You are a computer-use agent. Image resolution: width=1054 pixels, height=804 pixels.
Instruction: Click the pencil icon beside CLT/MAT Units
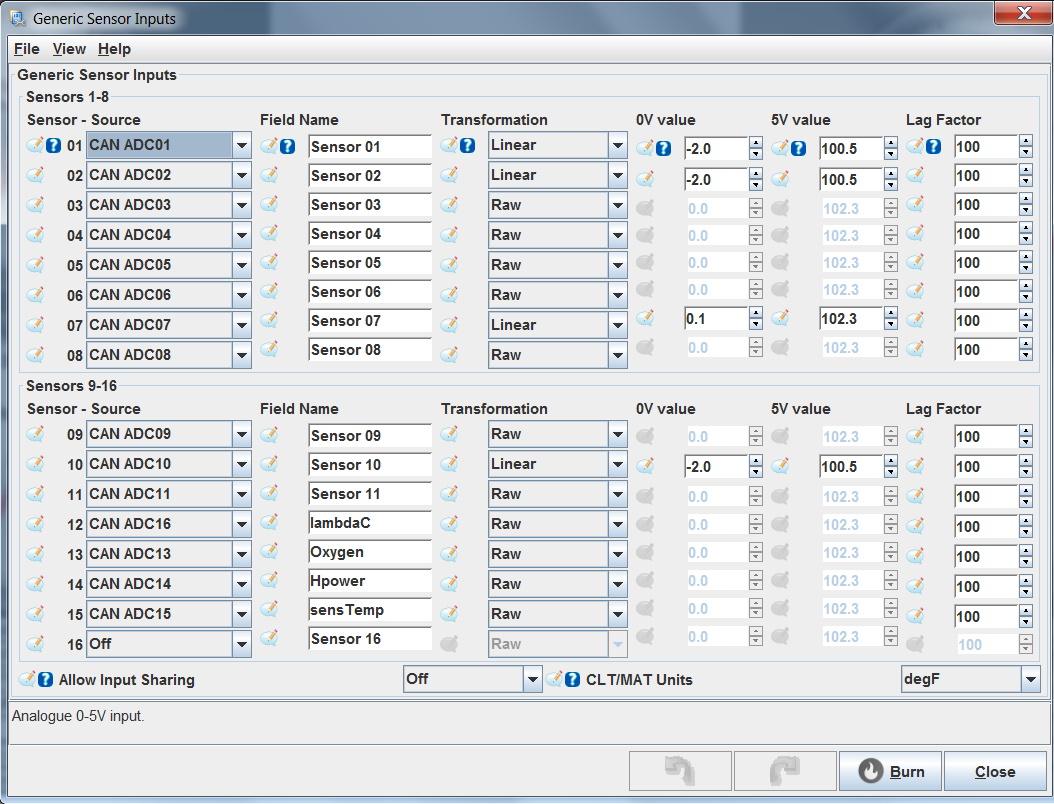[x=556, y=679]
